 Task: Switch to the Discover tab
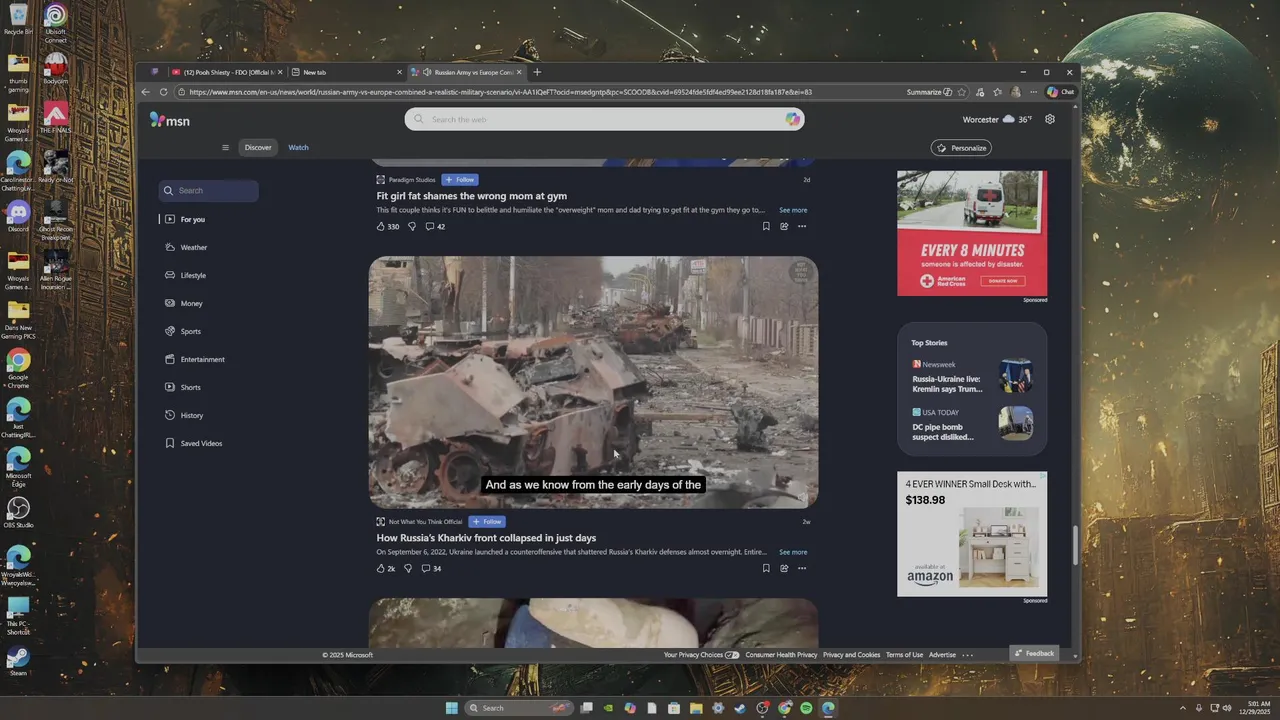[x=258, y=148]
